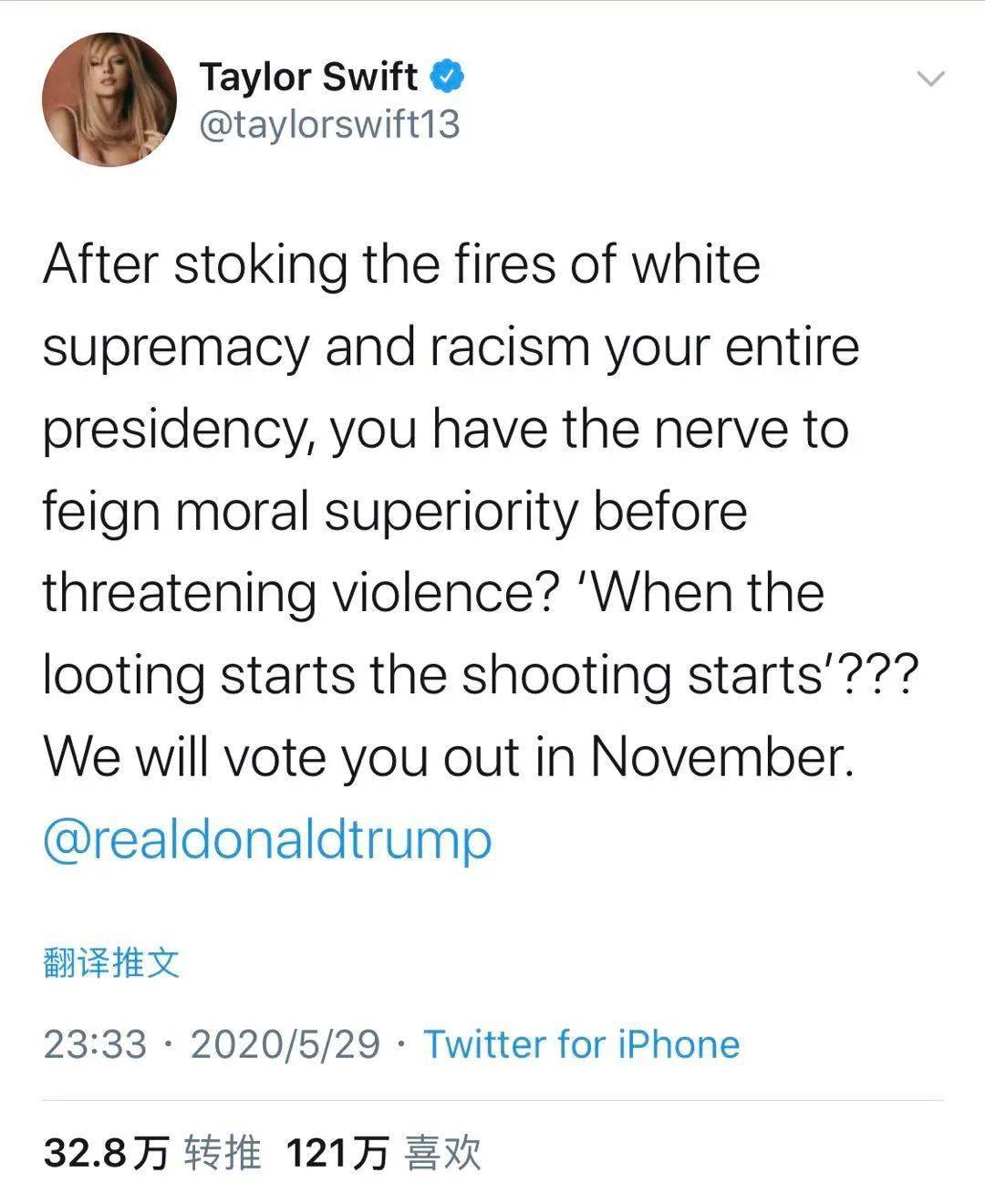Open the 转推 retweets list label
985x1204 pixels.
pos(223,1153)
